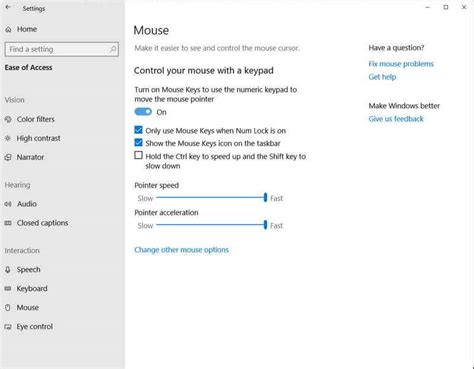This screenshot has width=474, height=369.
Task: Click the Keyboard icon in sidebar
Action: 8,289
